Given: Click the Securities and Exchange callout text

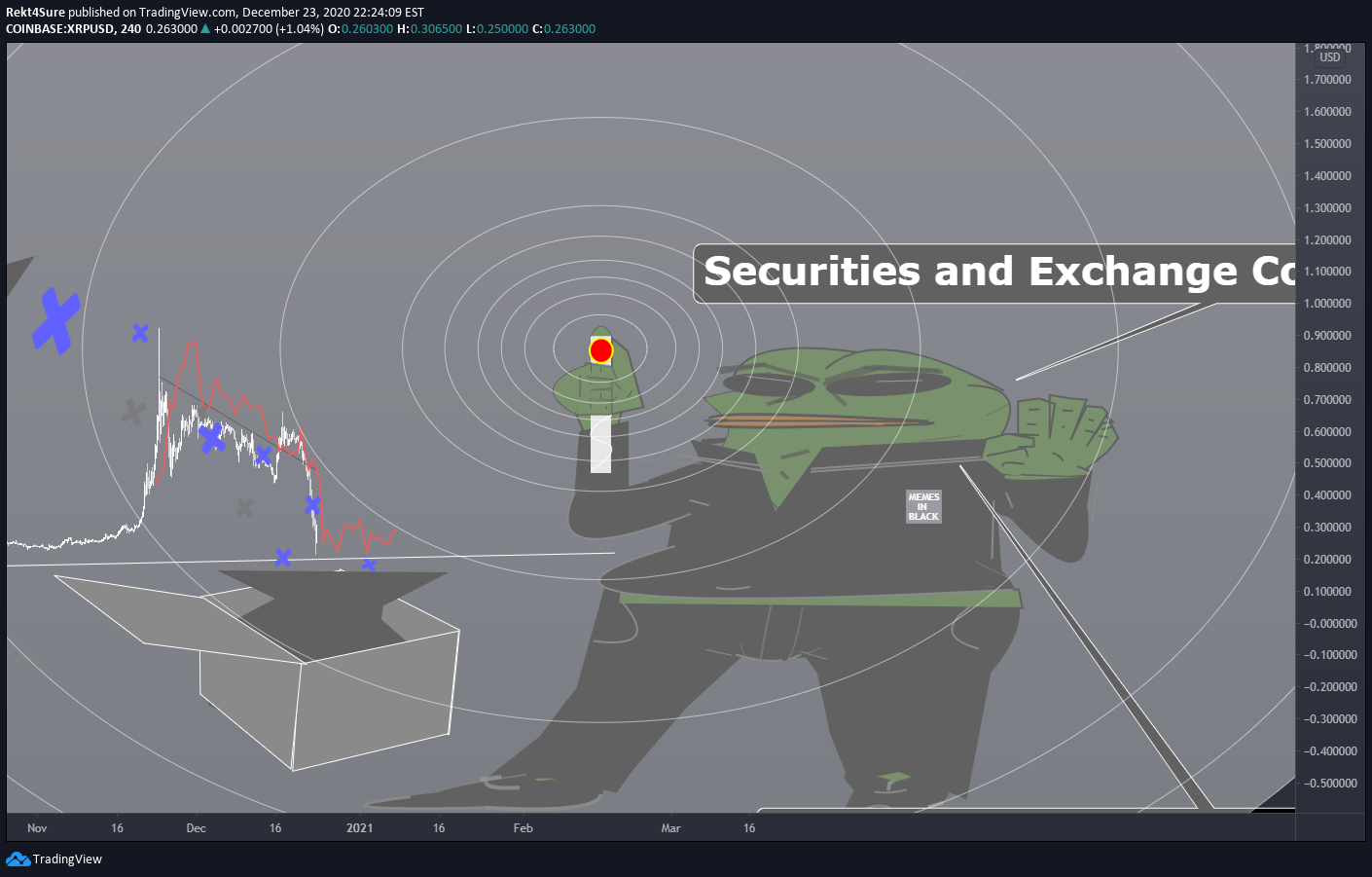Looking at the screenshot, I should coord(999,272).
